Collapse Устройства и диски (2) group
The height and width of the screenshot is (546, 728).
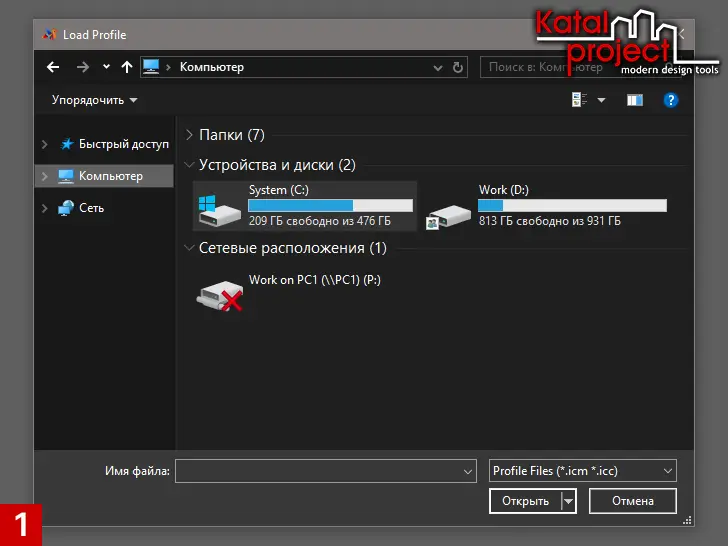pyautogui.click(x=189, y=165)
